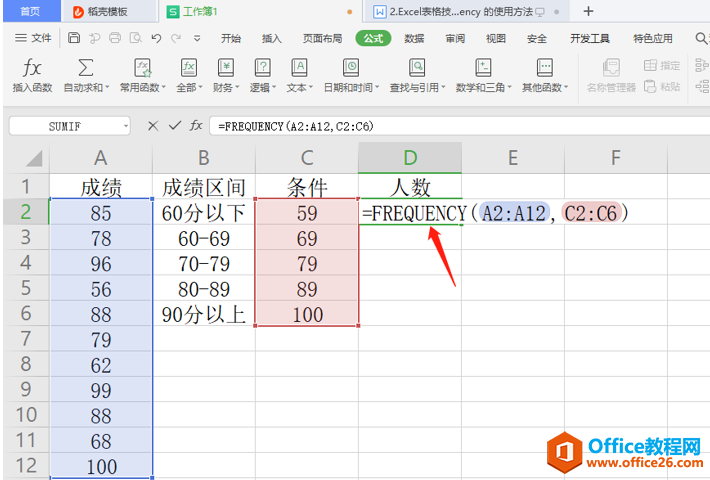Click cell C6 containing 100
The image size is (710, 480).
tap(307, 314)
